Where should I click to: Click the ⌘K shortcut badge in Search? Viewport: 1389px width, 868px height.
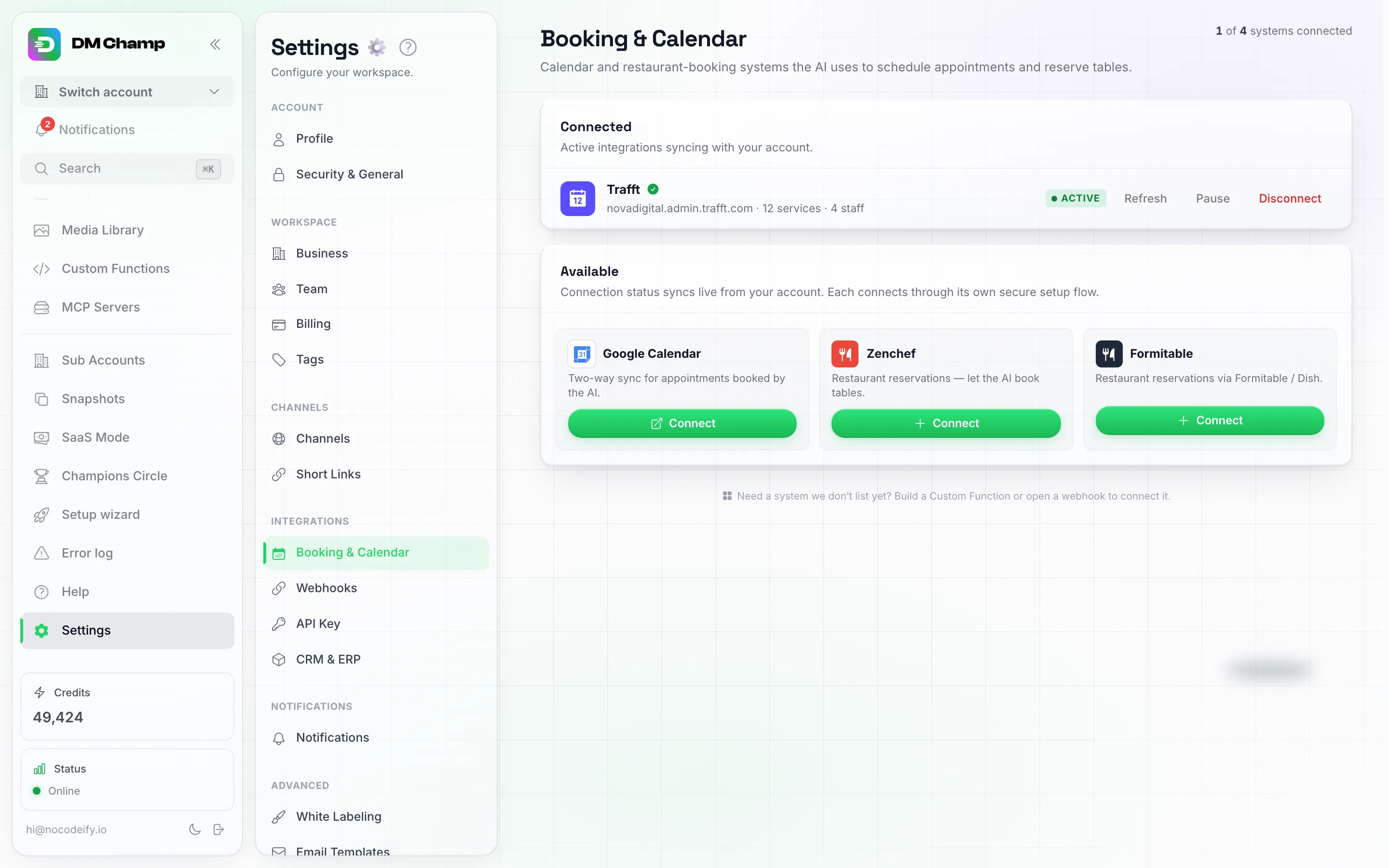(x=208, y=169)
